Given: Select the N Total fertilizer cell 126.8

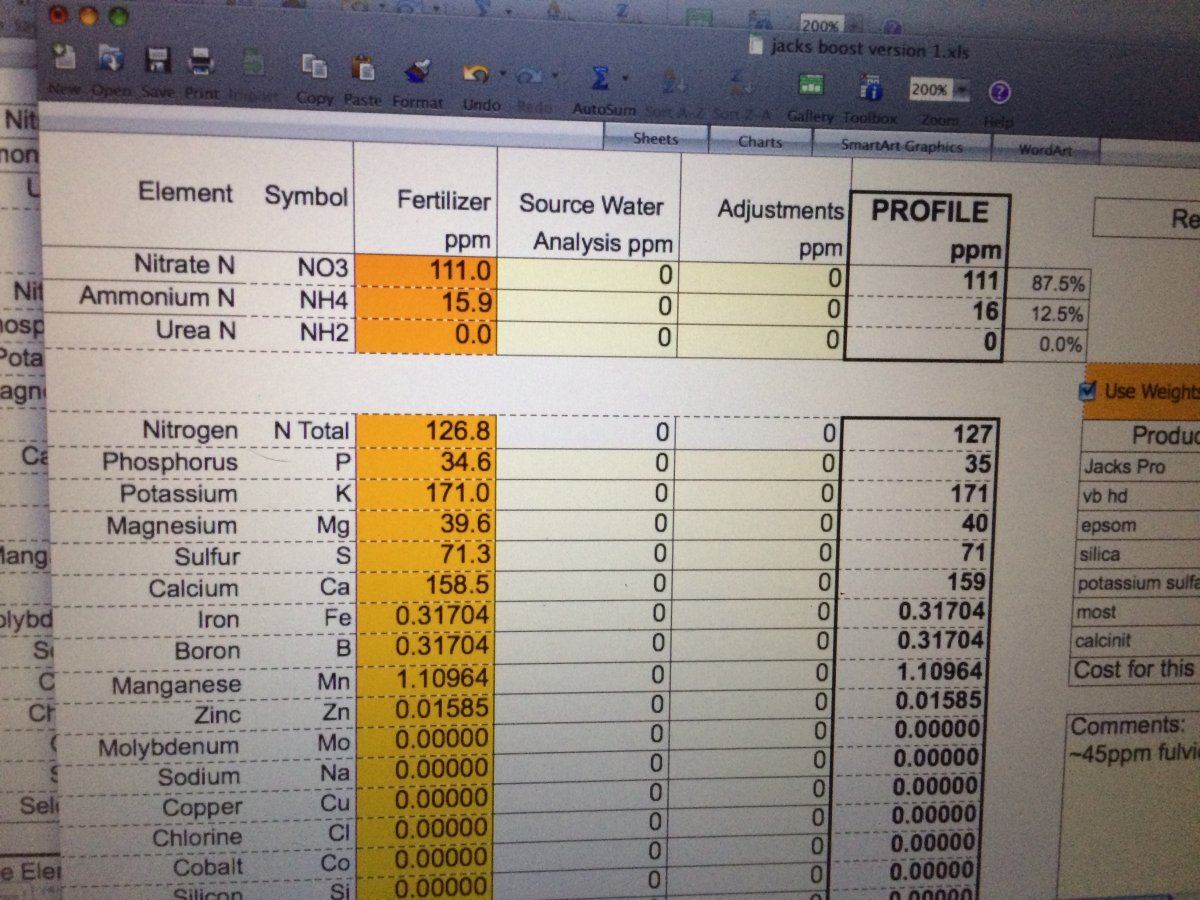Looking at the screenshot, I should click(425, 432).
